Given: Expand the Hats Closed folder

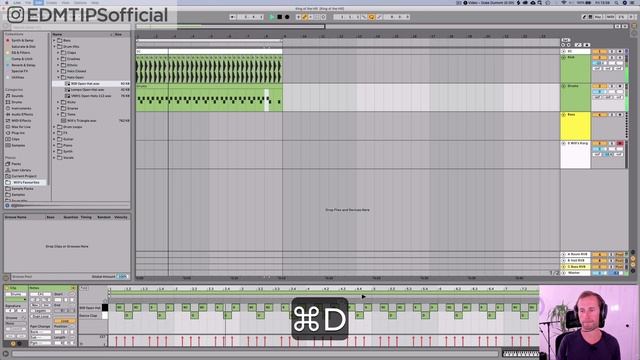Looking at the screenshot, I should (x=58, y=71).
